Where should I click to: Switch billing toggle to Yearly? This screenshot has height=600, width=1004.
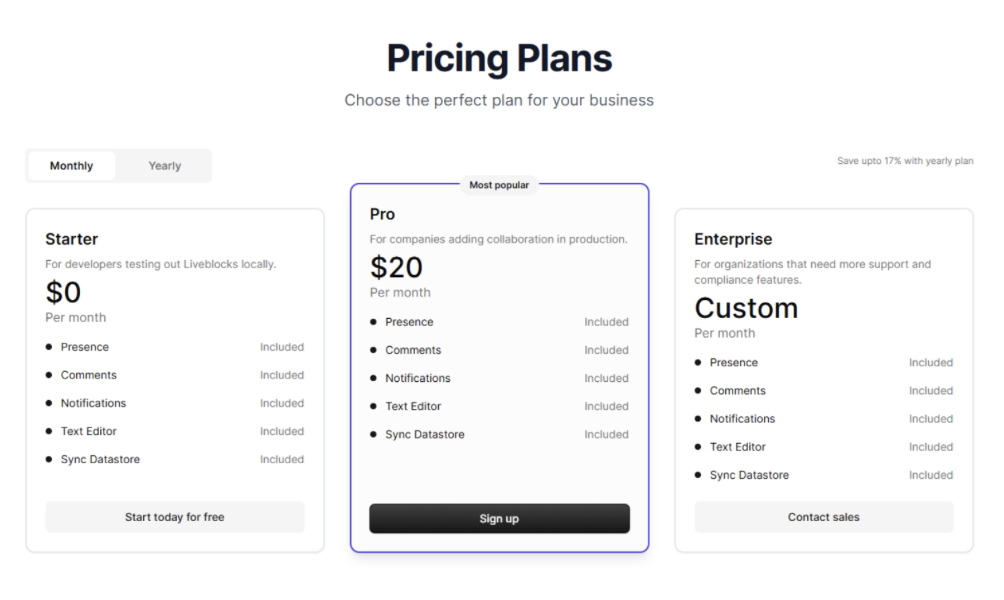(x=165, y=166)
